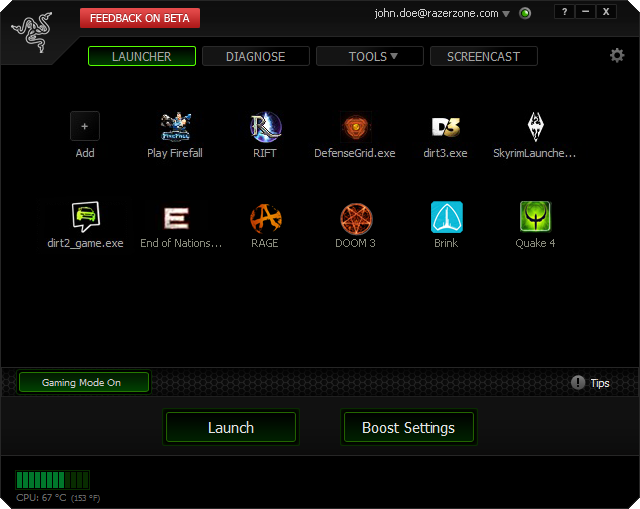Open Boost Settings
Viewport: 640px width, 509px height.
coord(409,427)
